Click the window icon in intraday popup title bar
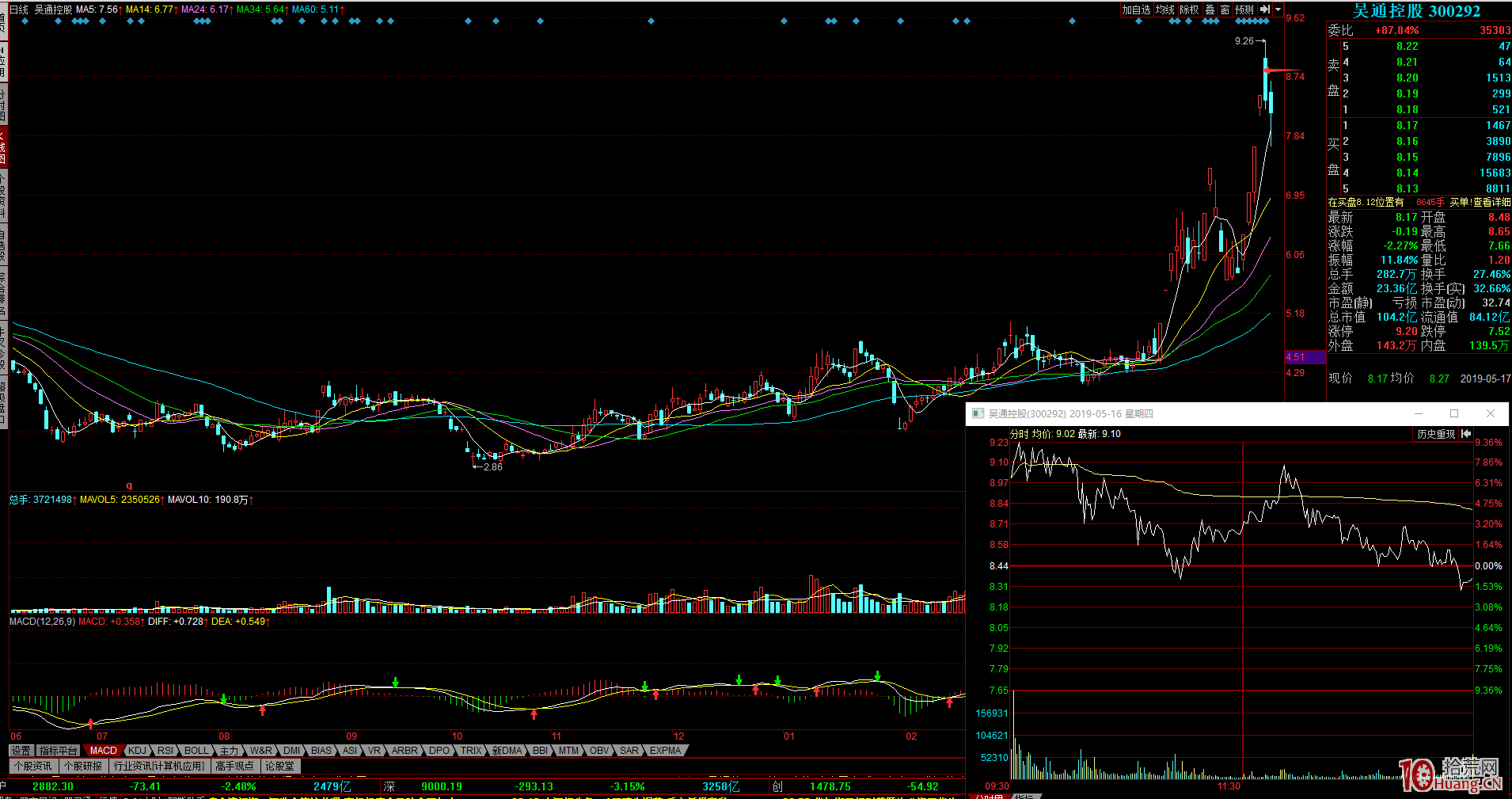The height and width of the screenshot is (799, 1512). point(978,413)
